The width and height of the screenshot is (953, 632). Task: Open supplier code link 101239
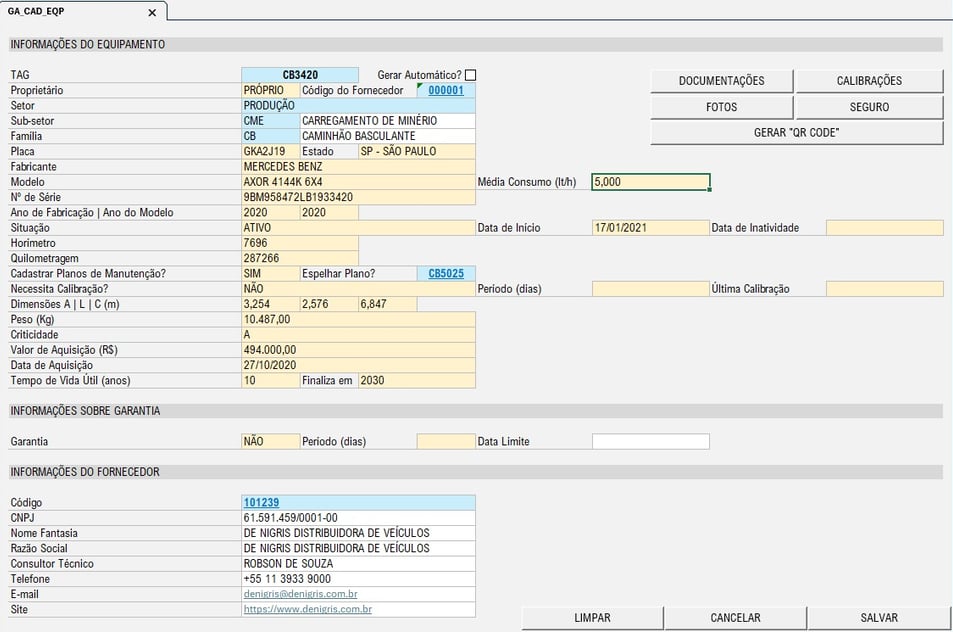click(261, 503)
